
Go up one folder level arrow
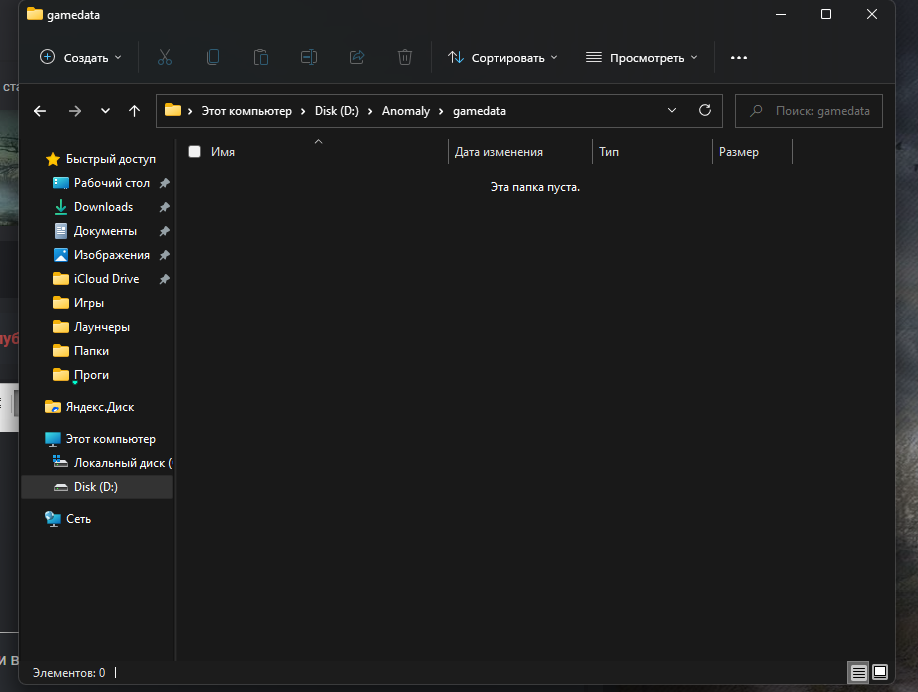click(x=134, y=111)
